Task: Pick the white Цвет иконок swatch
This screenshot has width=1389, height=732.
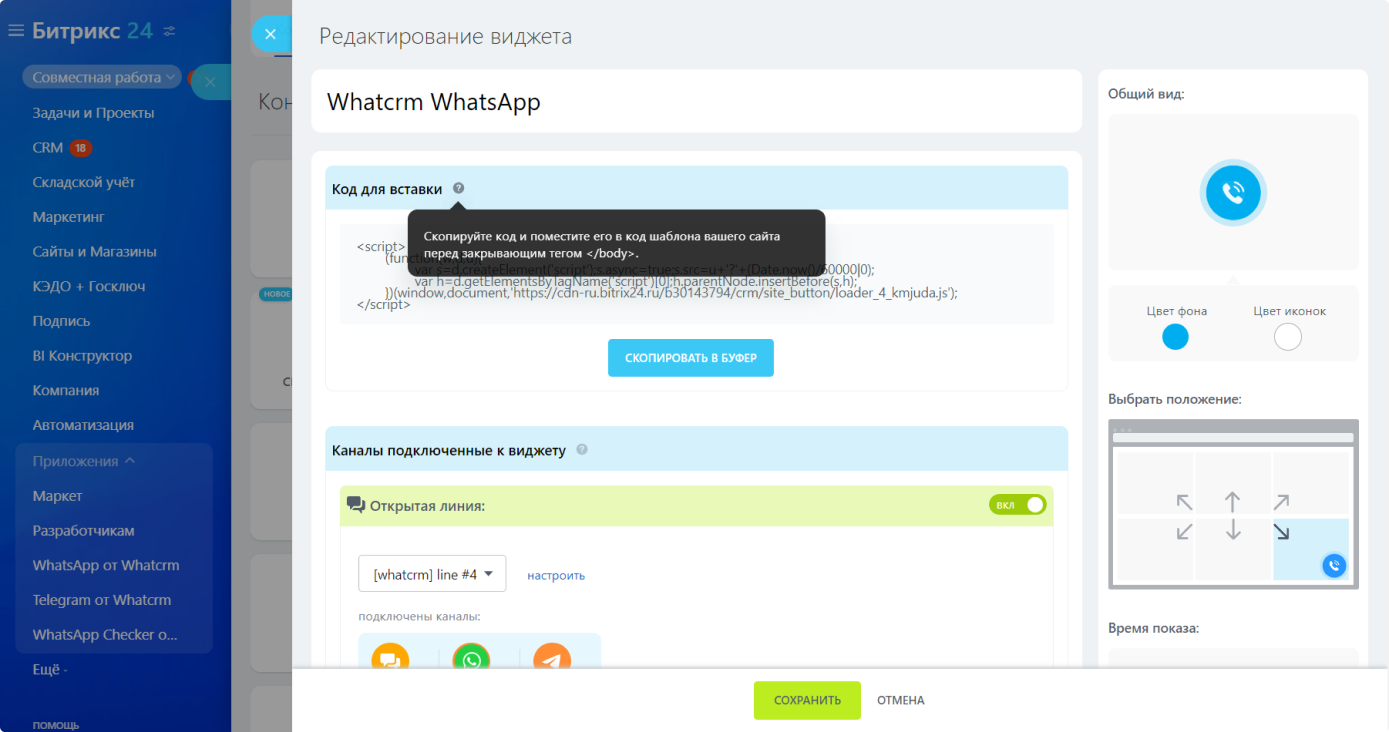Action: 1288,337
